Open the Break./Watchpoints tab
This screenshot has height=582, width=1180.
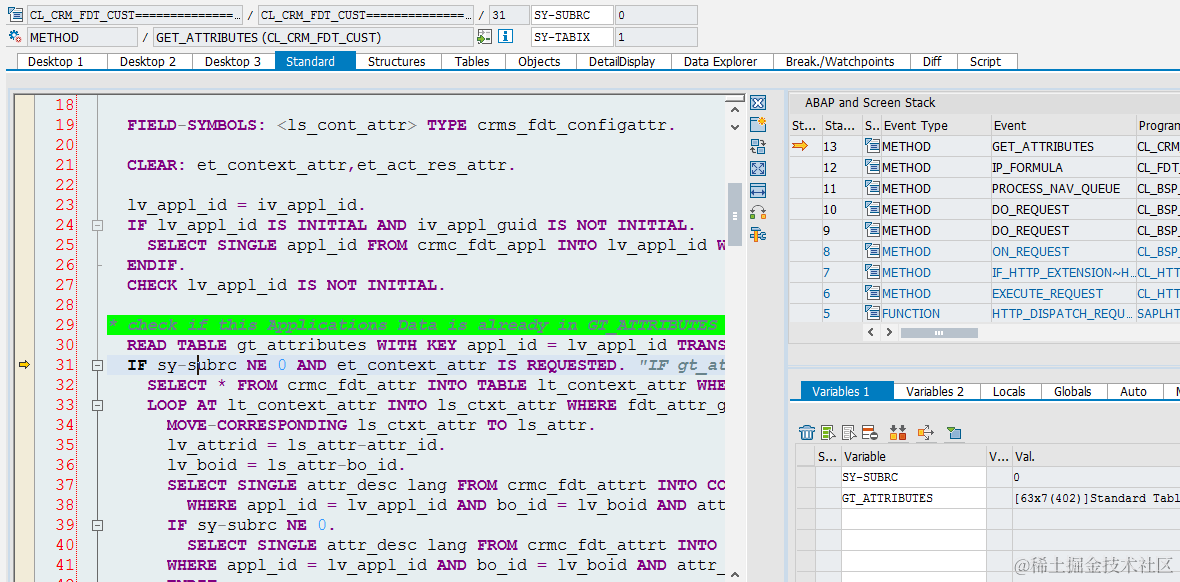(840, 62)
